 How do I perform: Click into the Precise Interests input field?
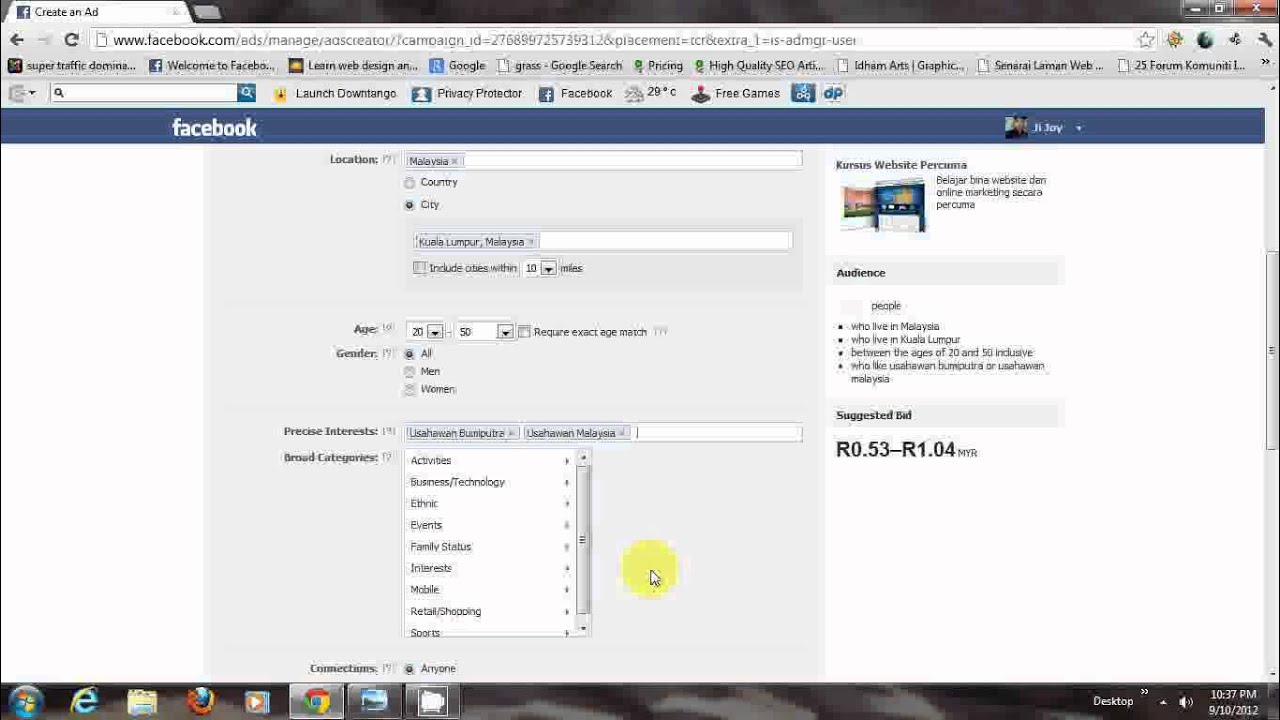(718, 433)
